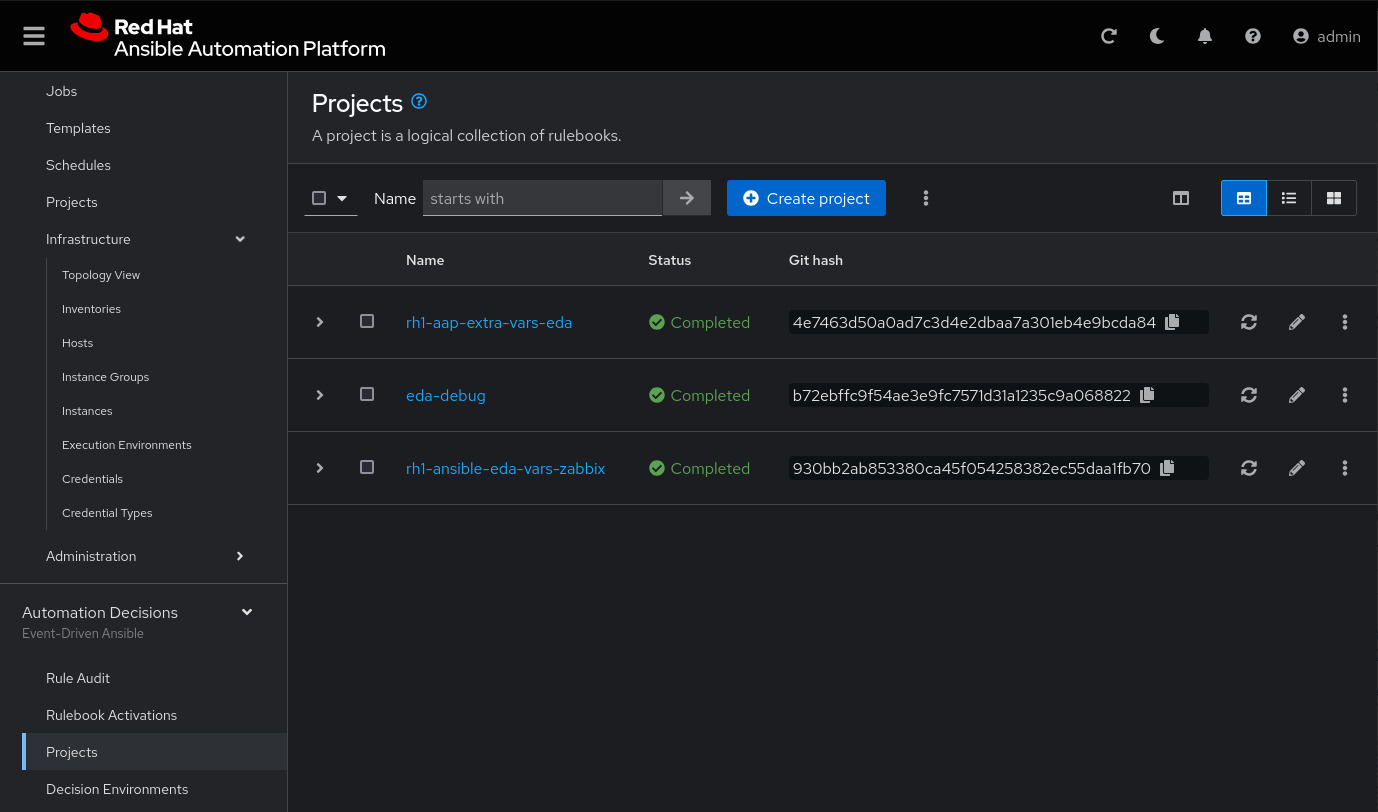The height and width of the screenshot is (812, 1378).
Task: Open kebab menu for rh1-ansible-eda-vars-zabbix
Action: (1345, 468)
